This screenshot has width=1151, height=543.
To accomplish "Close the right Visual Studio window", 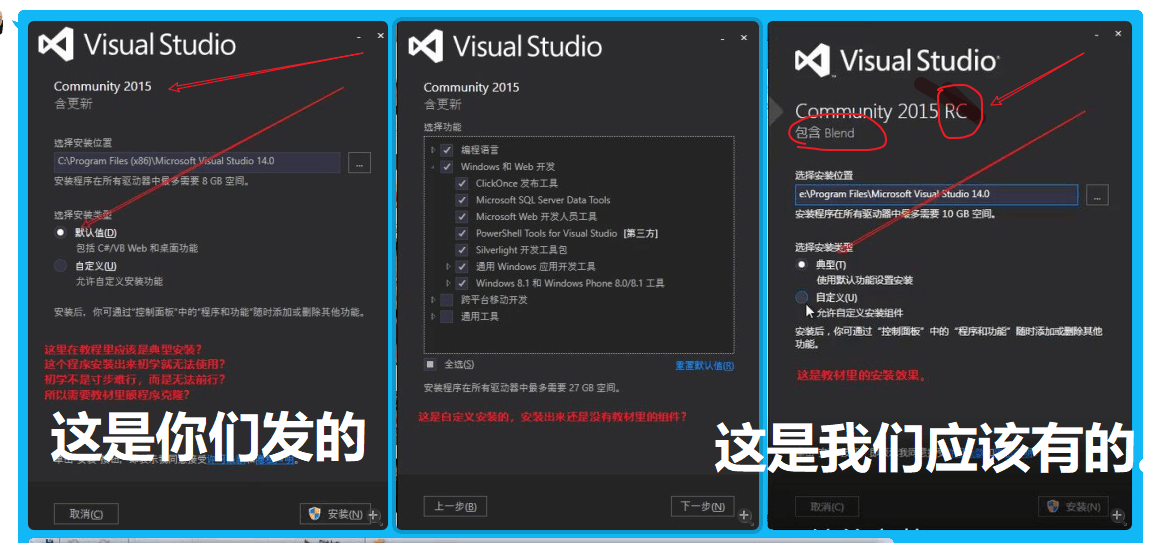I will coord(1118,34).
